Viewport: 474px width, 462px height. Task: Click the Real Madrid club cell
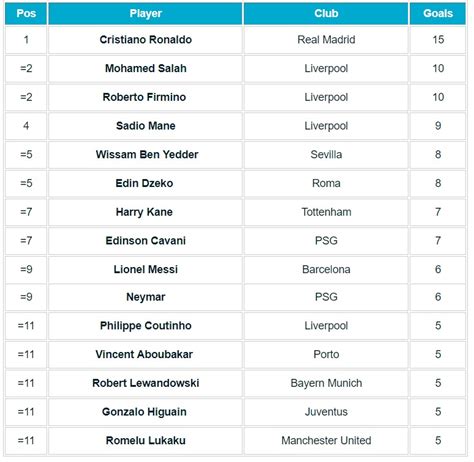click(x=326, y=40)
